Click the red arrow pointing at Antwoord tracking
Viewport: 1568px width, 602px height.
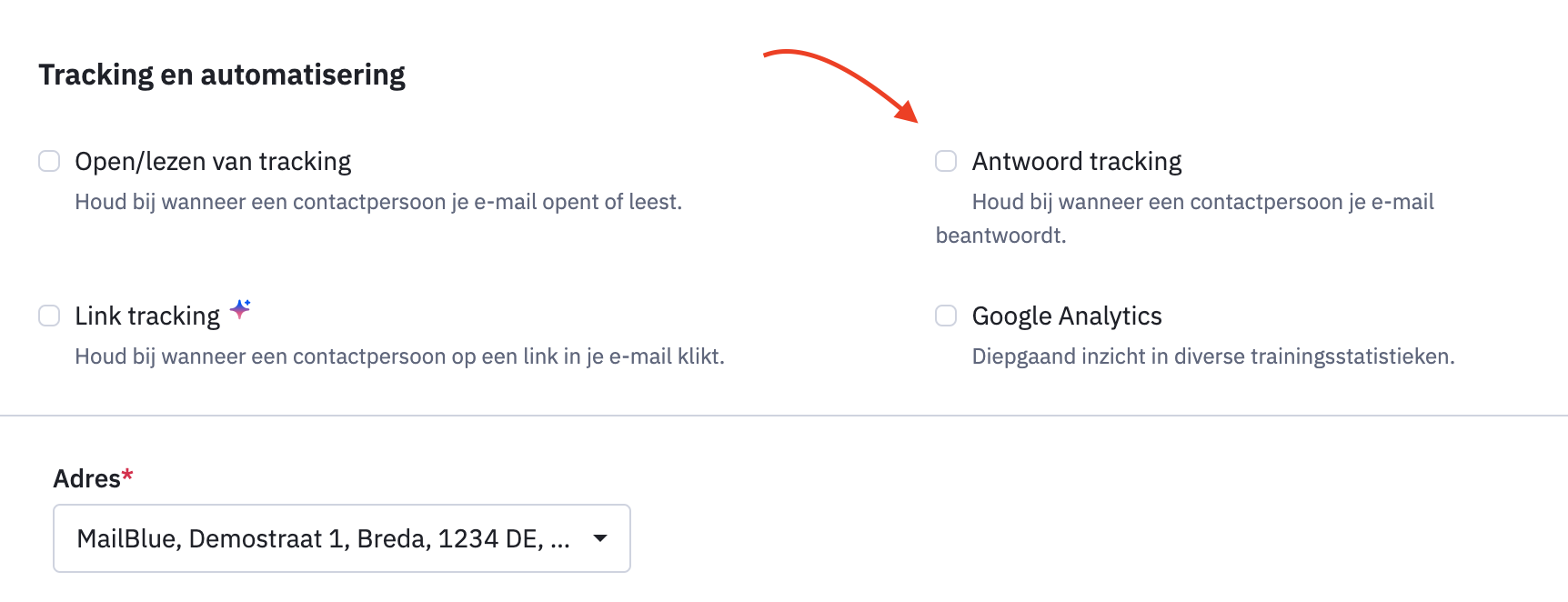[841, 85]
